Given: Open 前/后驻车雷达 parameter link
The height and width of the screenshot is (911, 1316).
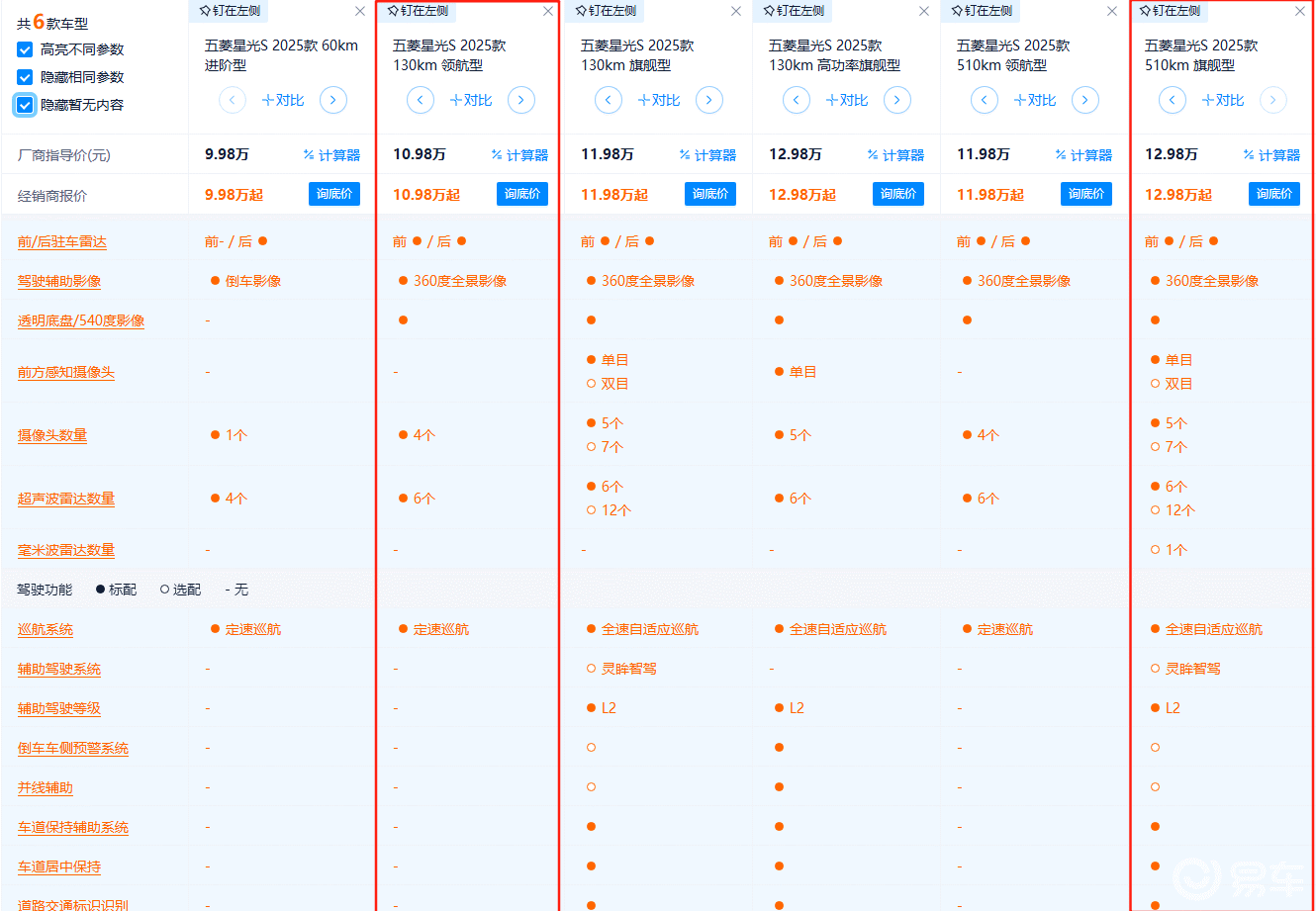Looking at the screenshot, I should click(x=61, y=242).
